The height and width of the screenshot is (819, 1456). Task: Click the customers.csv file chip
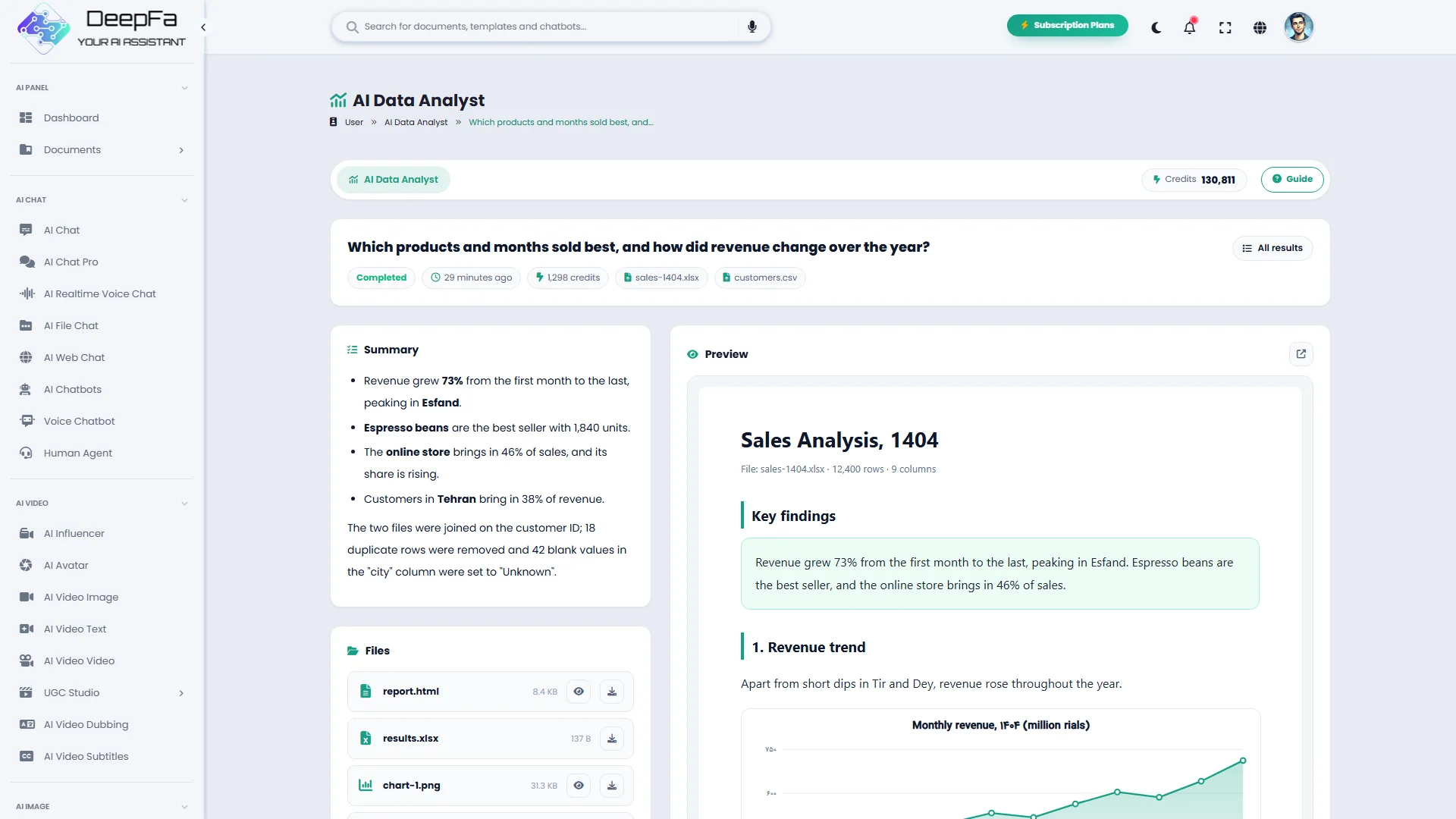[x=760, y=278]
